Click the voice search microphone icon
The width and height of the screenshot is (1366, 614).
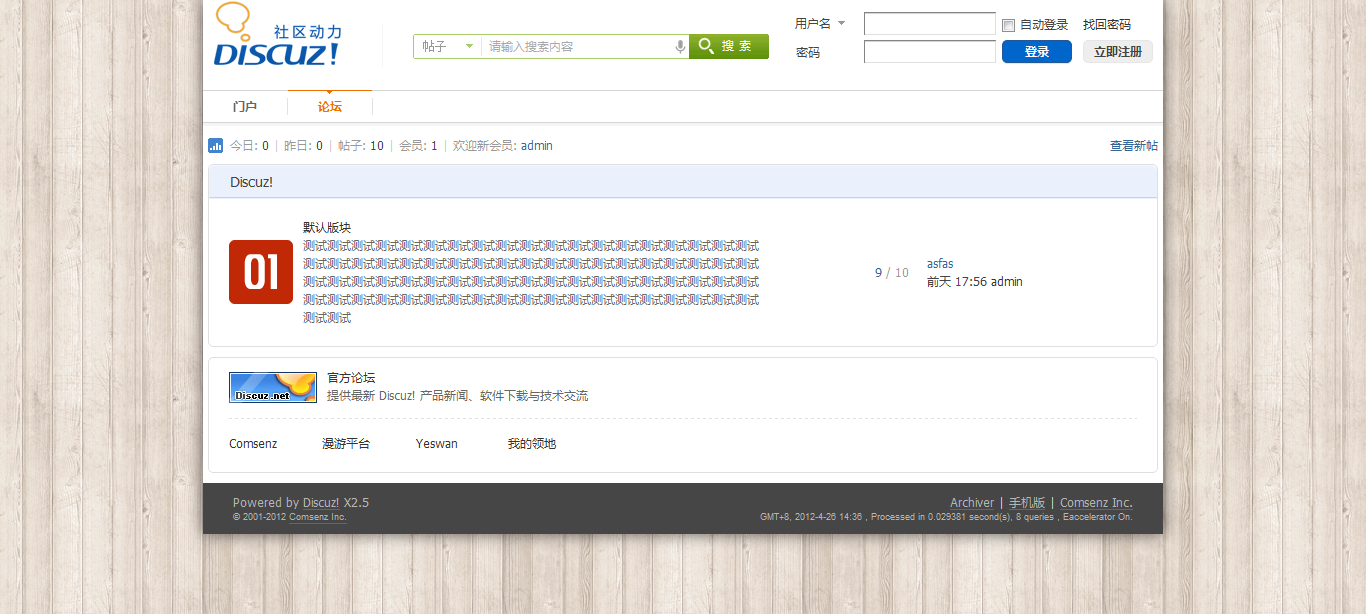680,46
